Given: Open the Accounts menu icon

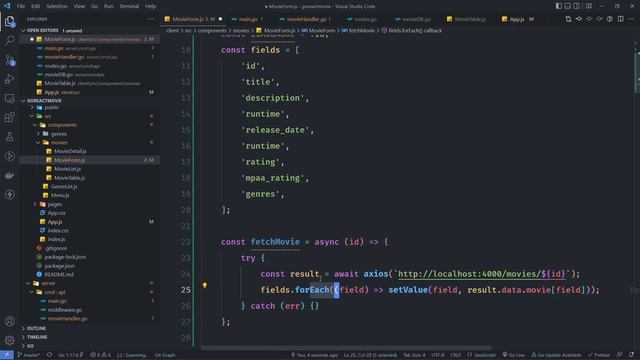Looking at the screenshot, I should (10, 321).
